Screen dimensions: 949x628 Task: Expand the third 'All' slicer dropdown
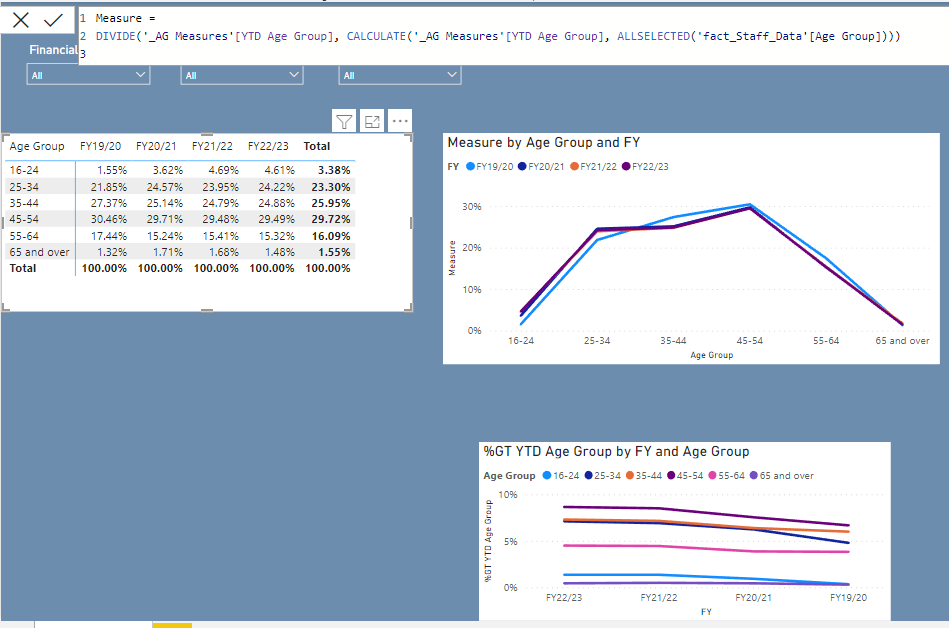click(452, 75)
